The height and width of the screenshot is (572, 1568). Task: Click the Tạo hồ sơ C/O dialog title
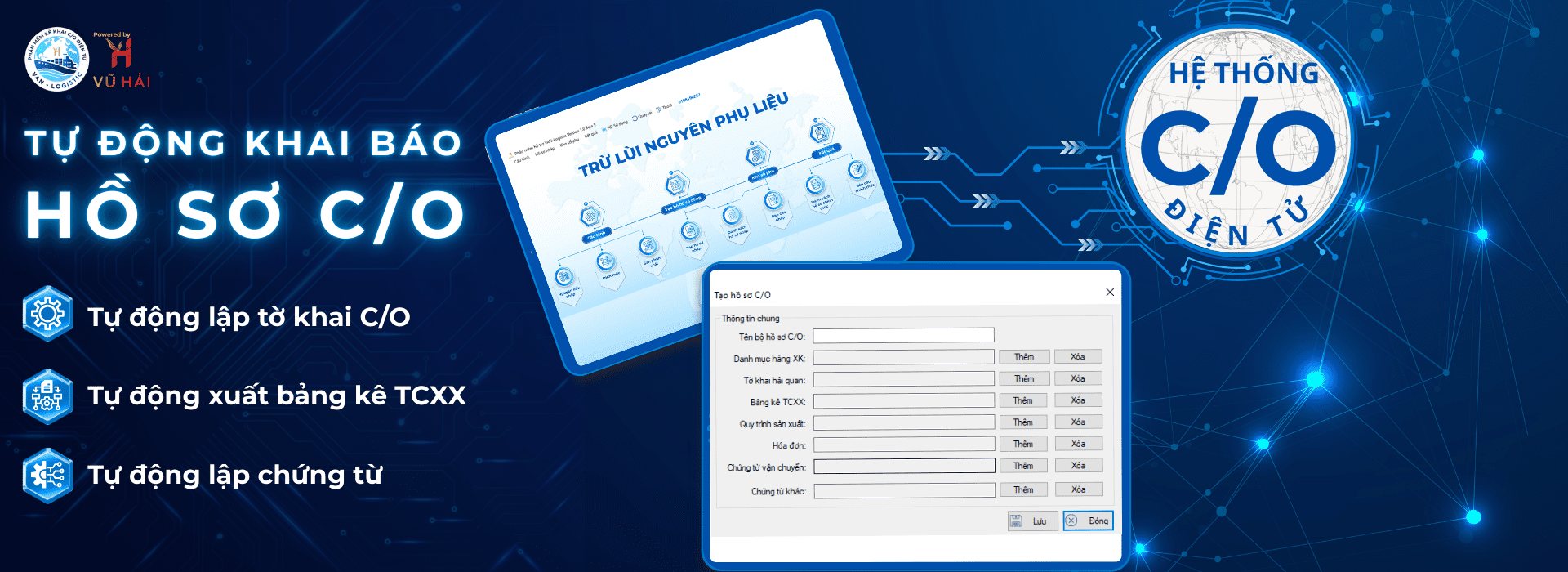tap(742, 295)
